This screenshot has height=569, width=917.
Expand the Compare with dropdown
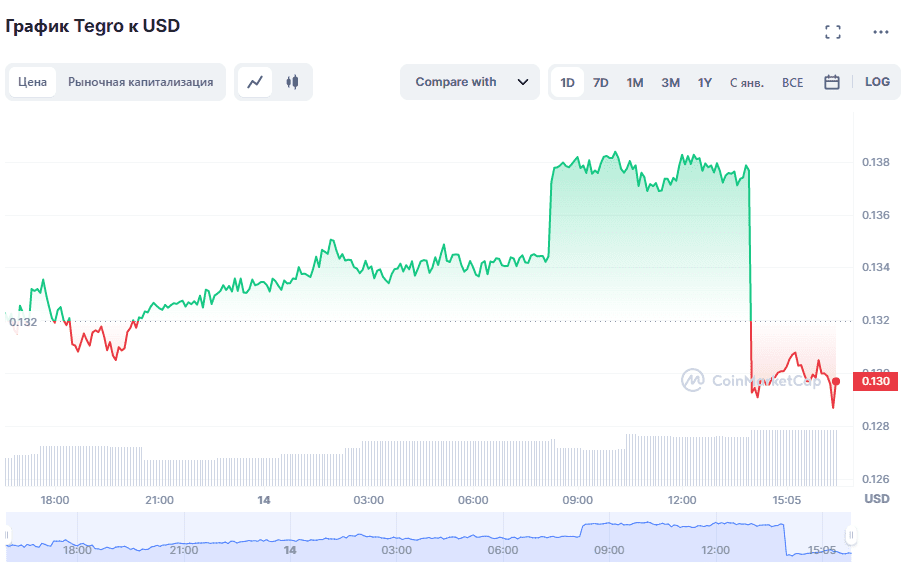[x=470, y=82]
